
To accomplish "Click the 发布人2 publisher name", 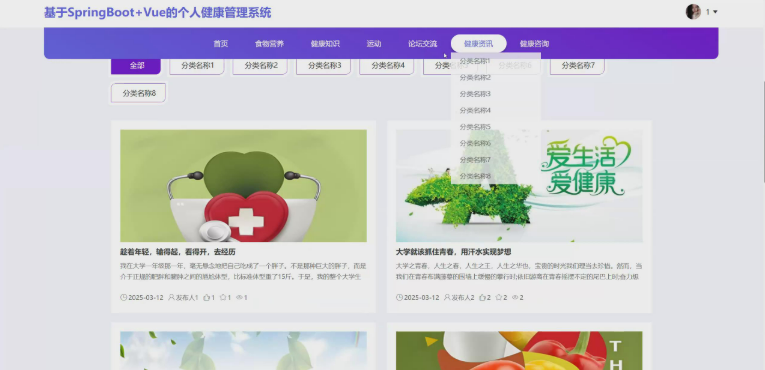I will (x=463, y=297).
